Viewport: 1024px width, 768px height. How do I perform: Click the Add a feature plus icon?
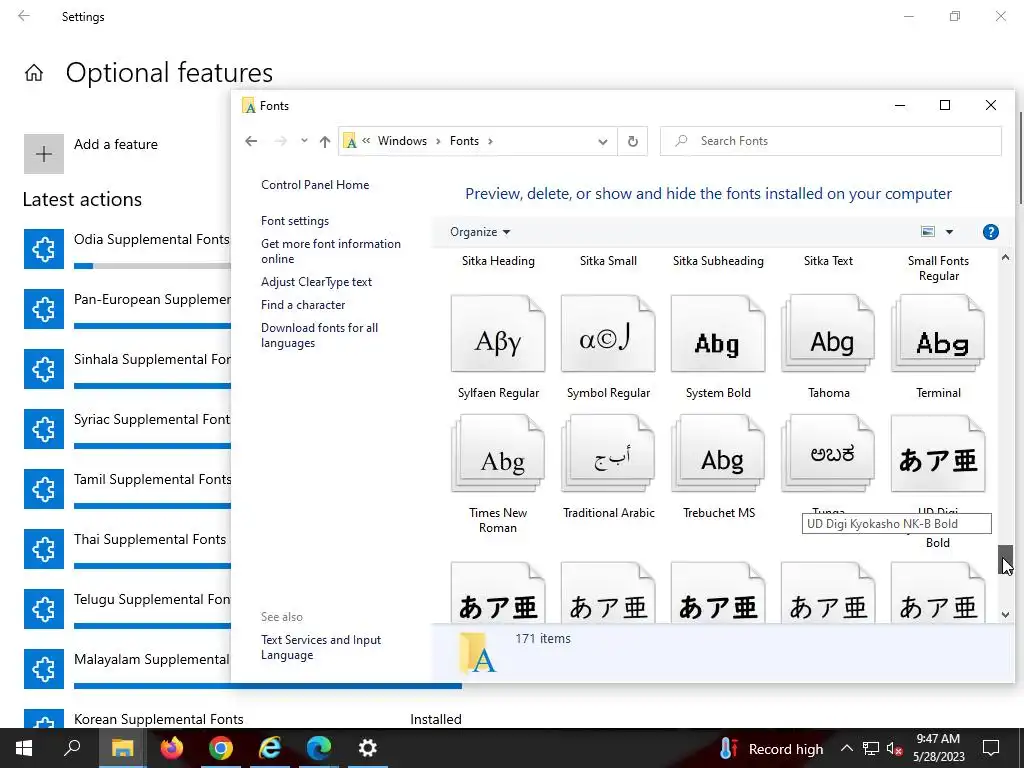[x=44, y=154]
